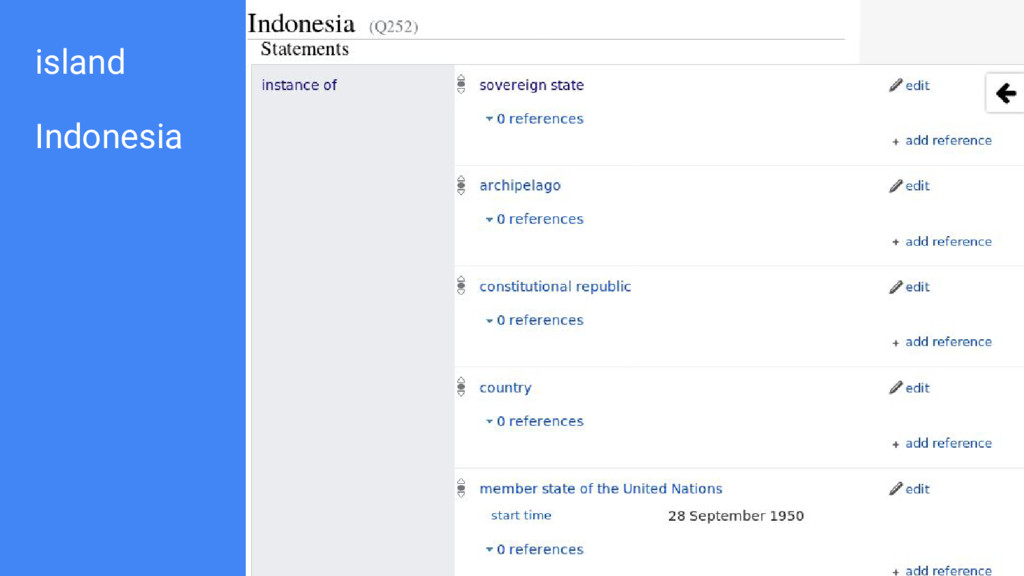Open member state of the United Nations link
The height and width of the screenshot is (576, 1024).
click(x=601, y=488)
